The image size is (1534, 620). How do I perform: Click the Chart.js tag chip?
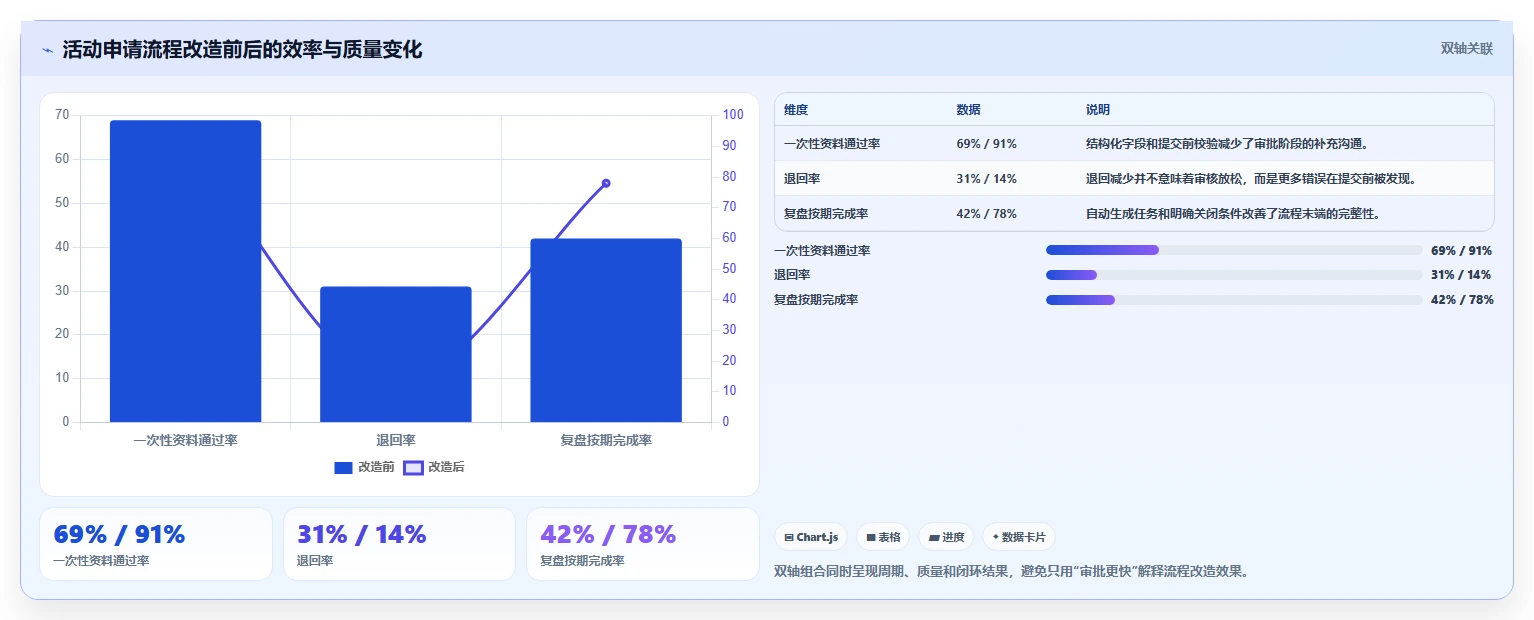[x=811, y=537]
